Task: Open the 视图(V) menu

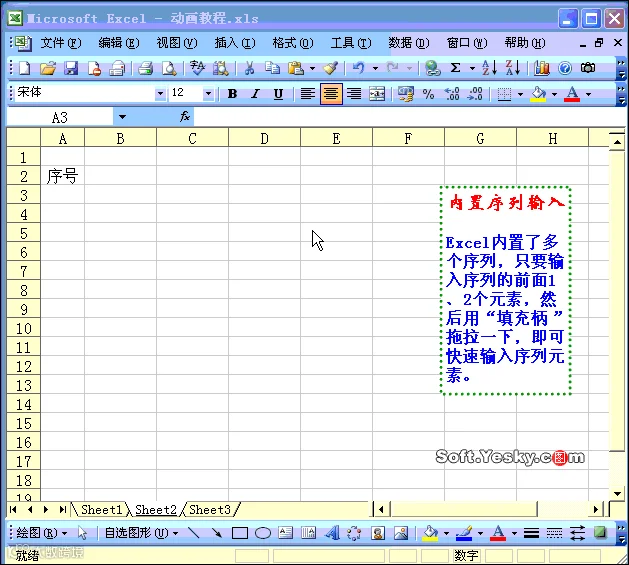Action: tap(177, 43)
